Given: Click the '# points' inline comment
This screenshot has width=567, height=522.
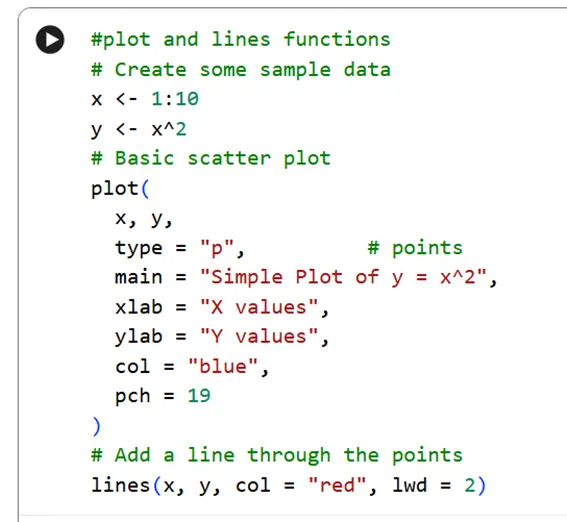Looking at the screenshot, I should (x=415, y=248).
